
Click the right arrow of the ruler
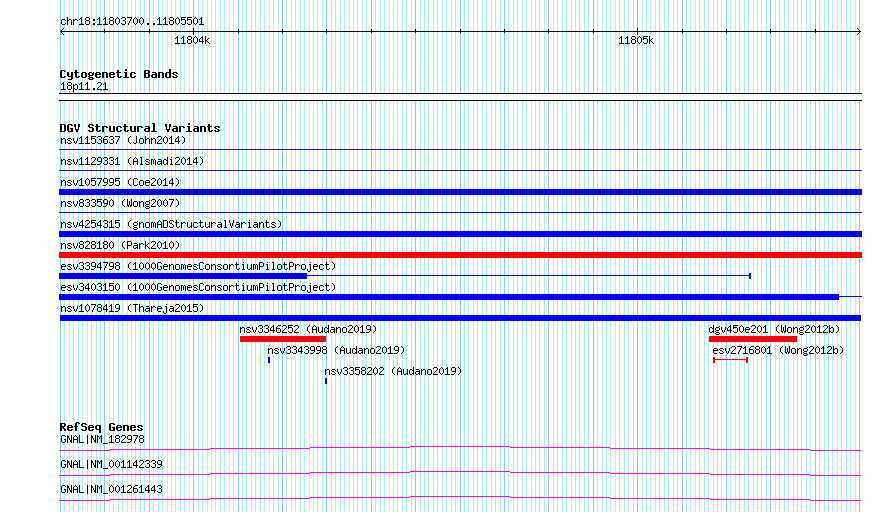(x=859, y=31)
